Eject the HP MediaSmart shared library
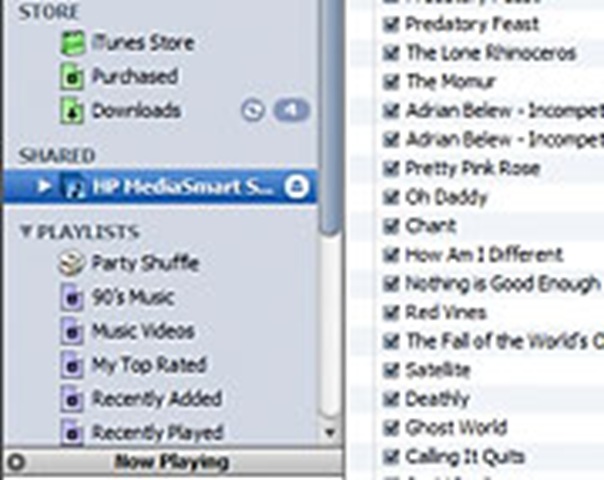Screen dimensions: 604x480 tap(296, 187)
